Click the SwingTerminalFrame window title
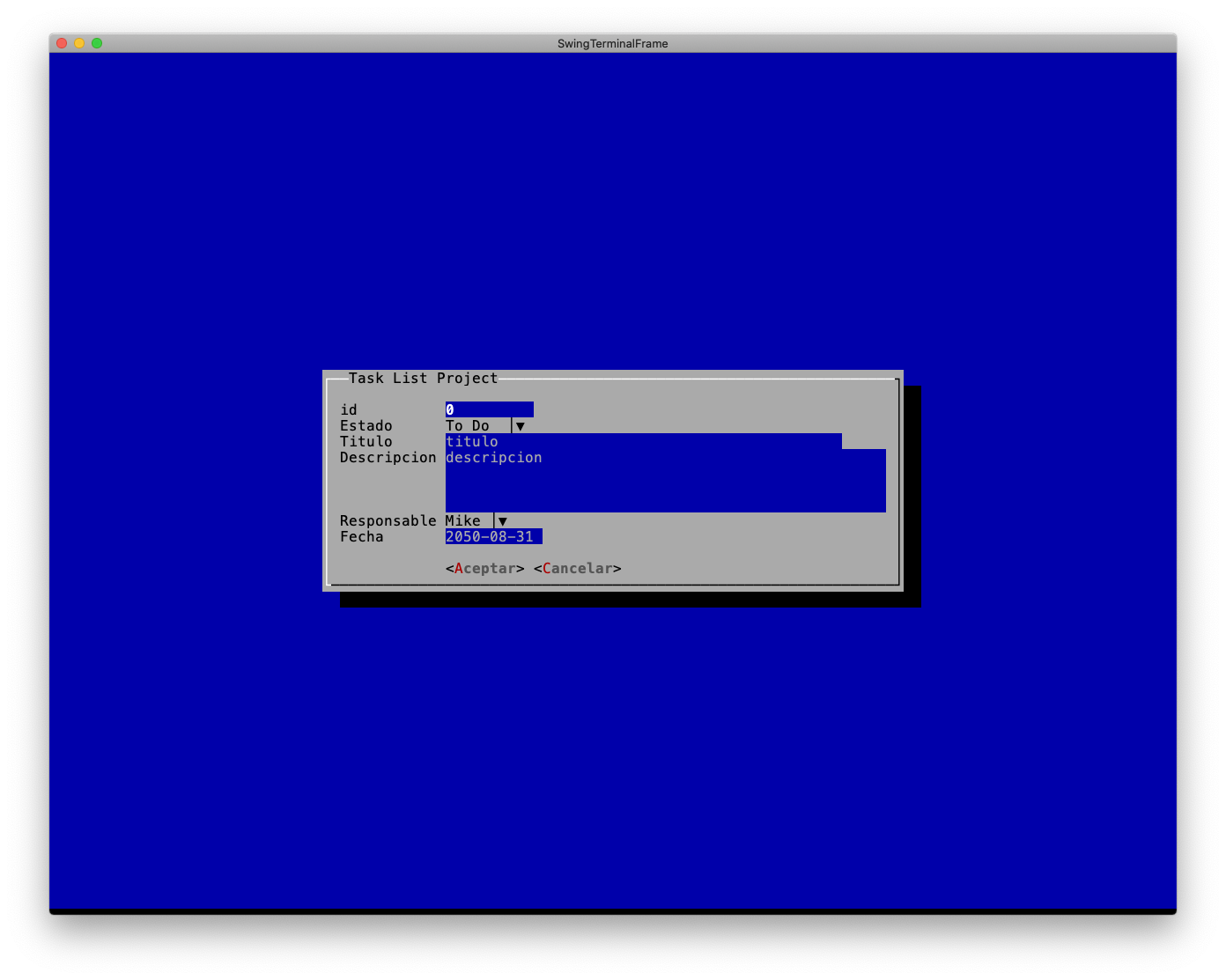Image resolution: width=1226 pixels, height=980 pixels. pyautogui.click(x=613, y=43)
